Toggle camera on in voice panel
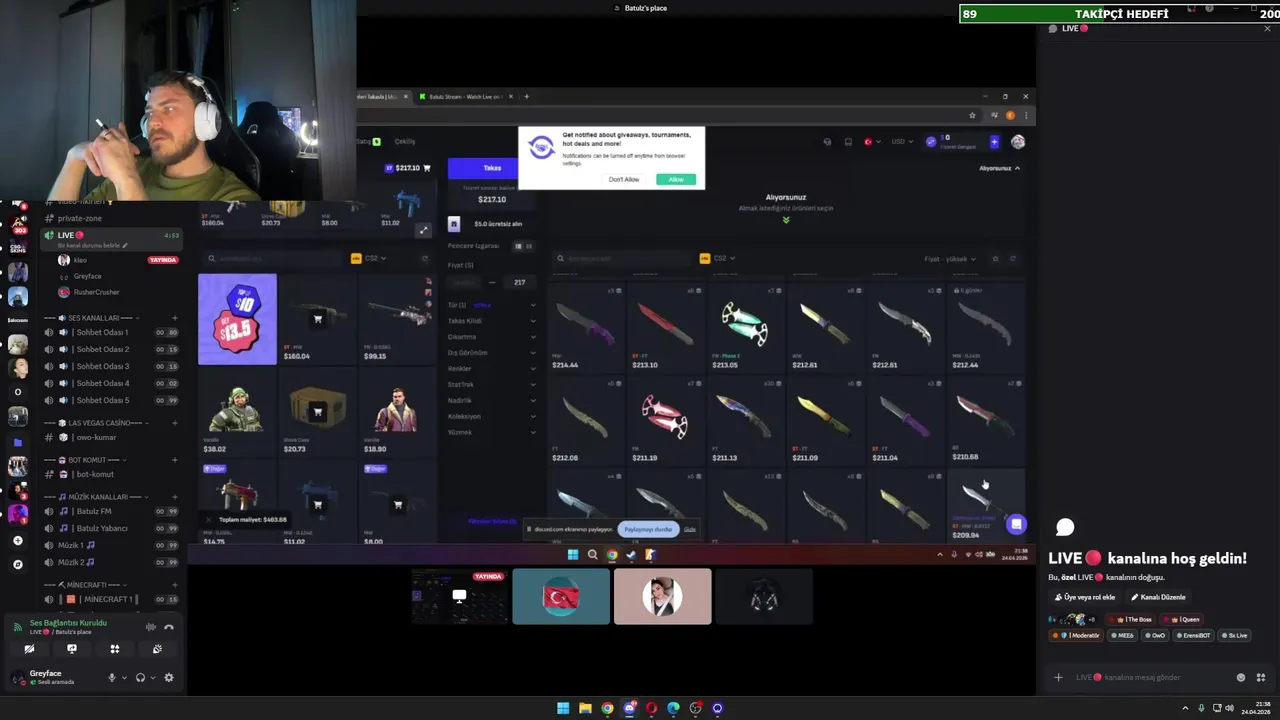The image size is (1280, 720). coord(29,649)
